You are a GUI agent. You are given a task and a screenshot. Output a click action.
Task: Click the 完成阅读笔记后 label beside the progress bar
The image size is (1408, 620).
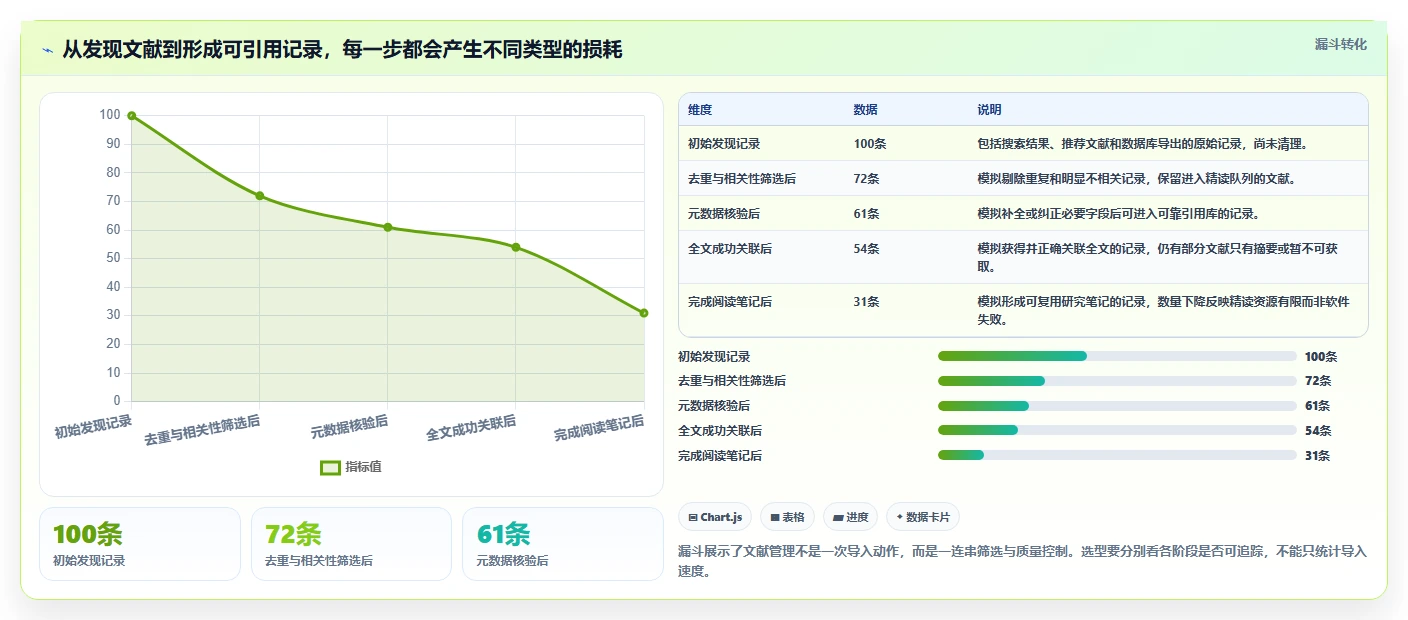tap(720, 456)
